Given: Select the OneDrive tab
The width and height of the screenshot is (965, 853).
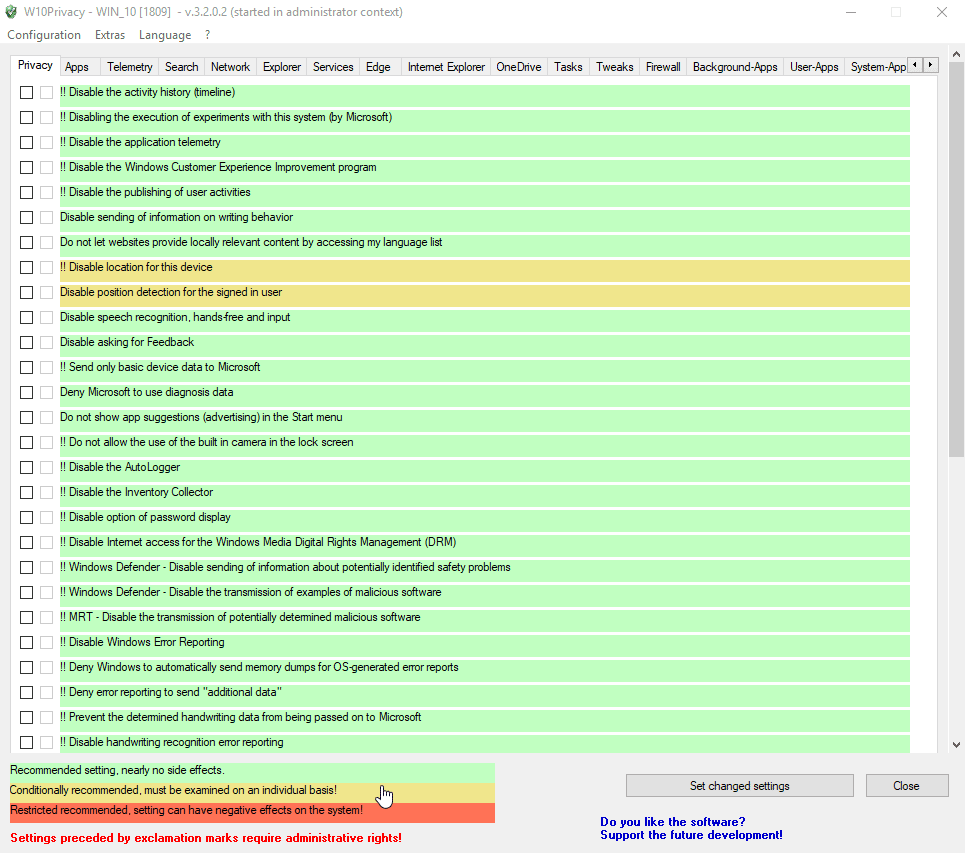Looking at the screenshot, I should click(519, 67).
